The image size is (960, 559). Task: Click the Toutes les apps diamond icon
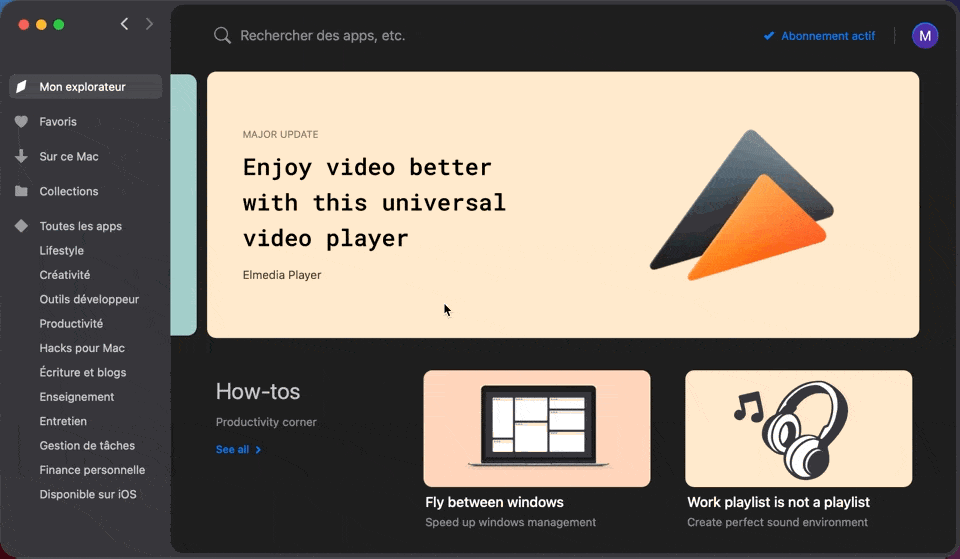21,226
